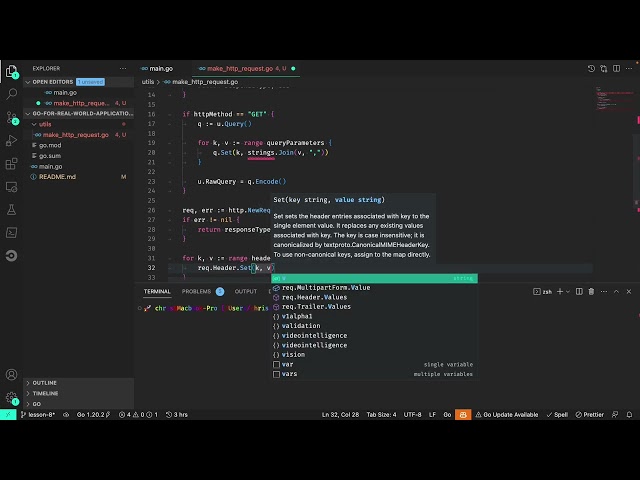This screenshot has height=480, width=640.
Task: Open the Explorer more actions ellipsis
Action: (x=123, y=69)
